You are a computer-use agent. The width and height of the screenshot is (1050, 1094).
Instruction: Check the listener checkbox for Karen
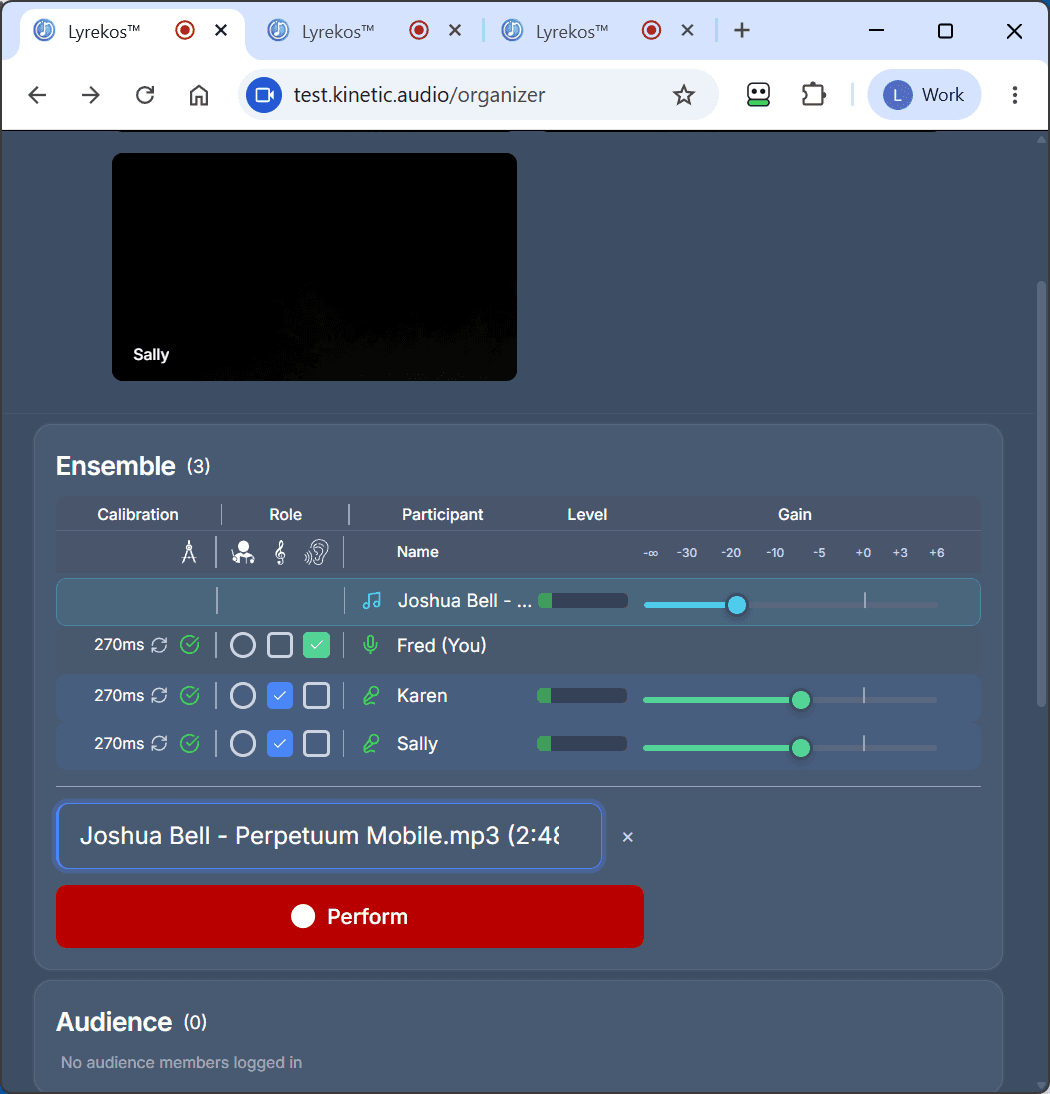click(317, 696)
